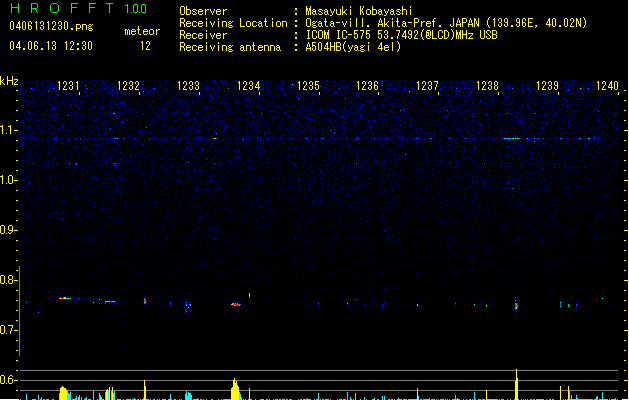Select the HROFFT 1.0.0 title text
The image size is (629, 400).
coord(79,8)
